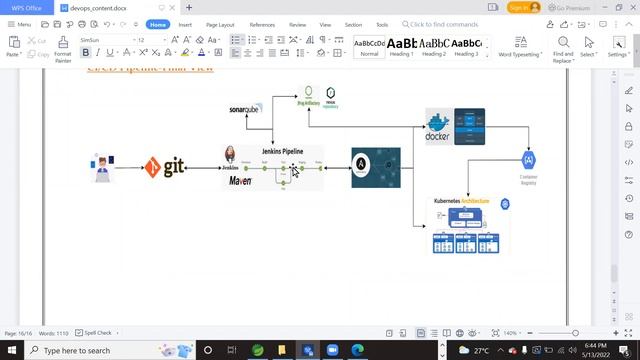
Task: Expand the numbered list dropdown arrow
Action: click(259, 40)
